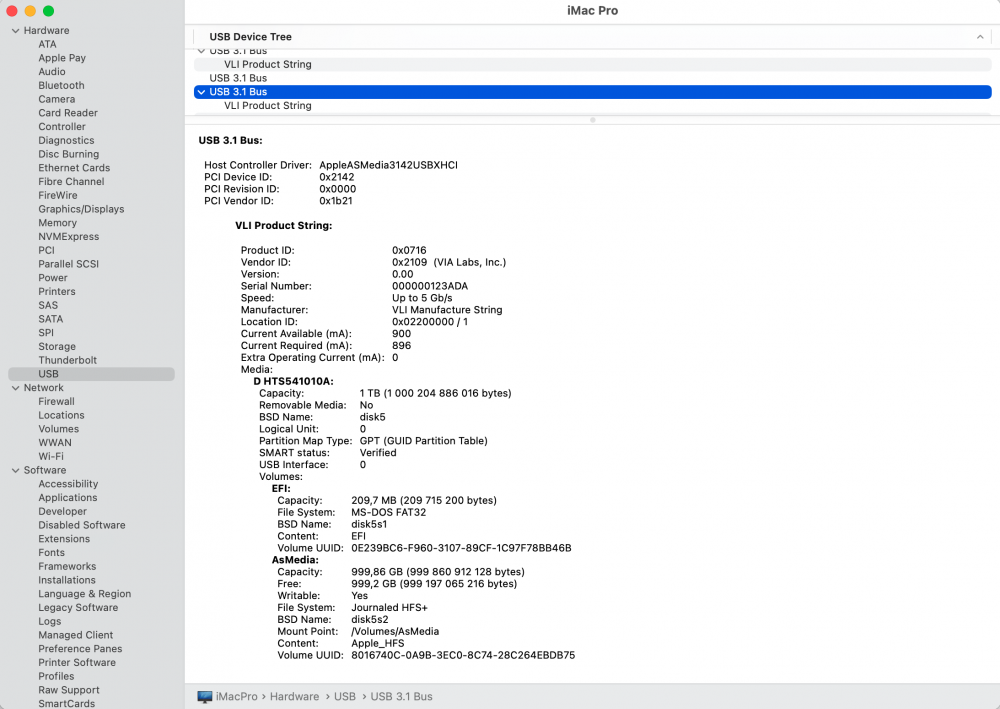Click the pane splitter handle dot
This screenshot has height=709, width=1000.
[x=592, y=120]
